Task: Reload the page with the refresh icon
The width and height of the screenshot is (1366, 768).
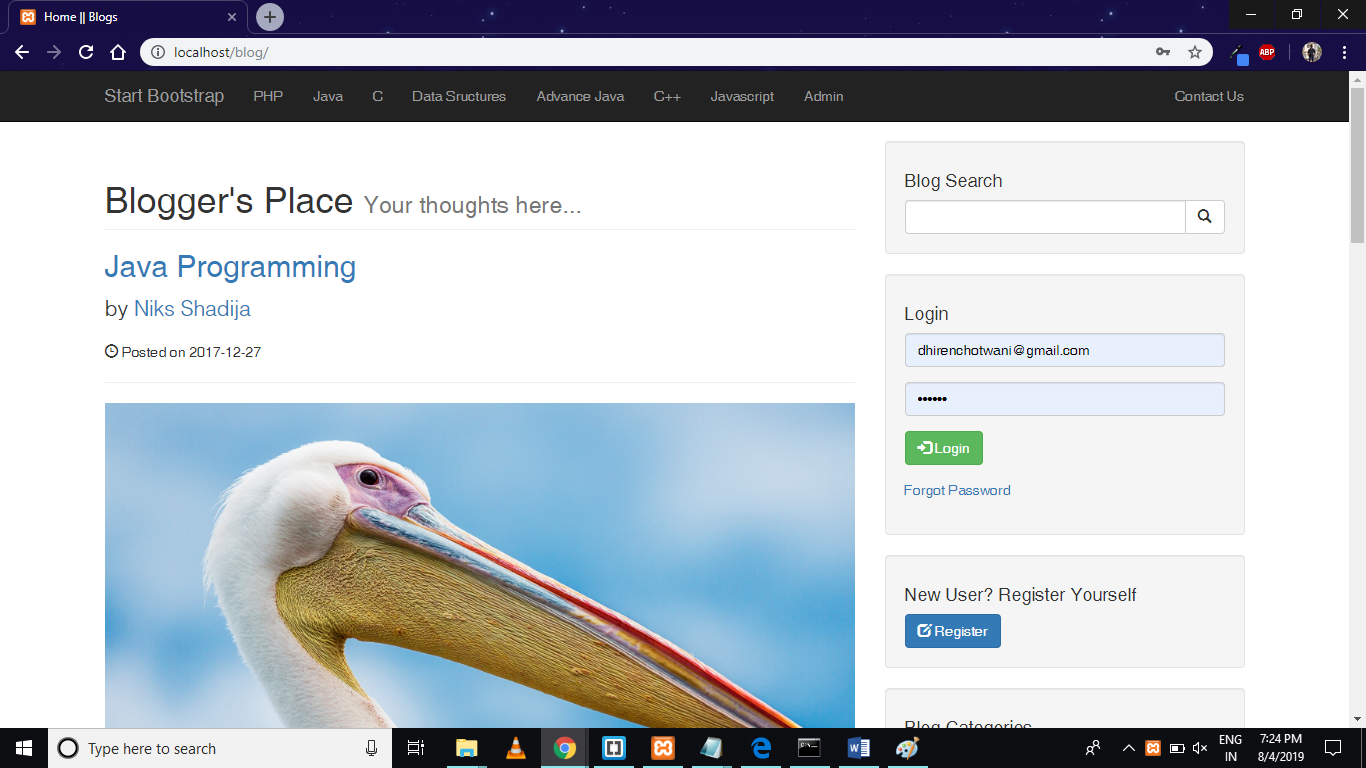Action: (86, 52)
